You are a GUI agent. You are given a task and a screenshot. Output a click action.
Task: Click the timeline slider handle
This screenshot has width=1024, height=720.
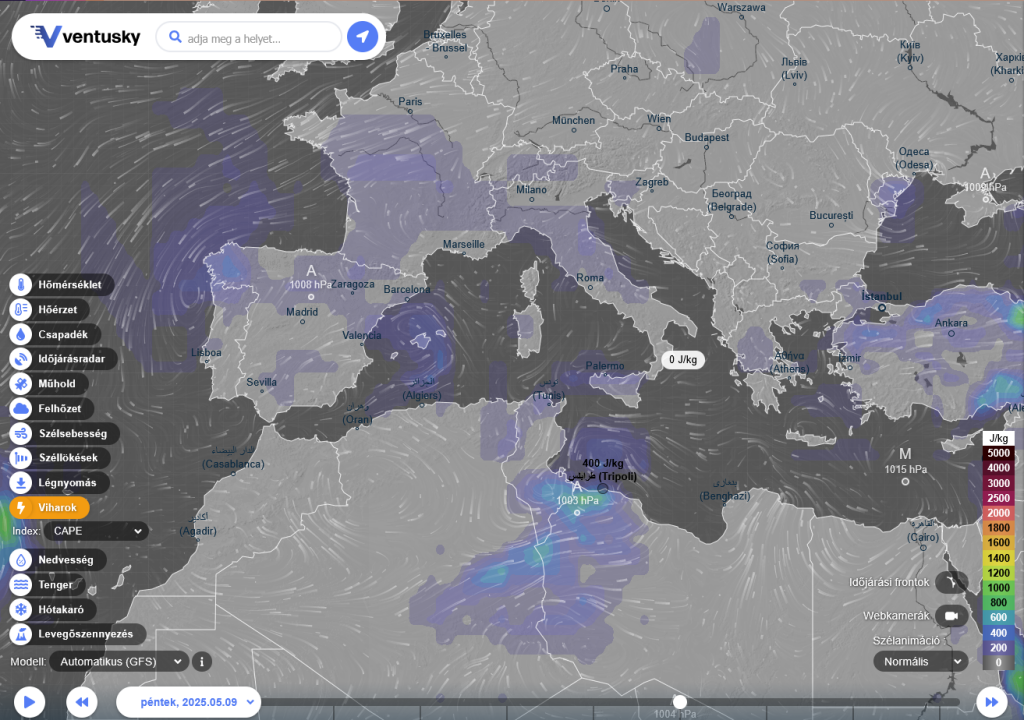680,702
